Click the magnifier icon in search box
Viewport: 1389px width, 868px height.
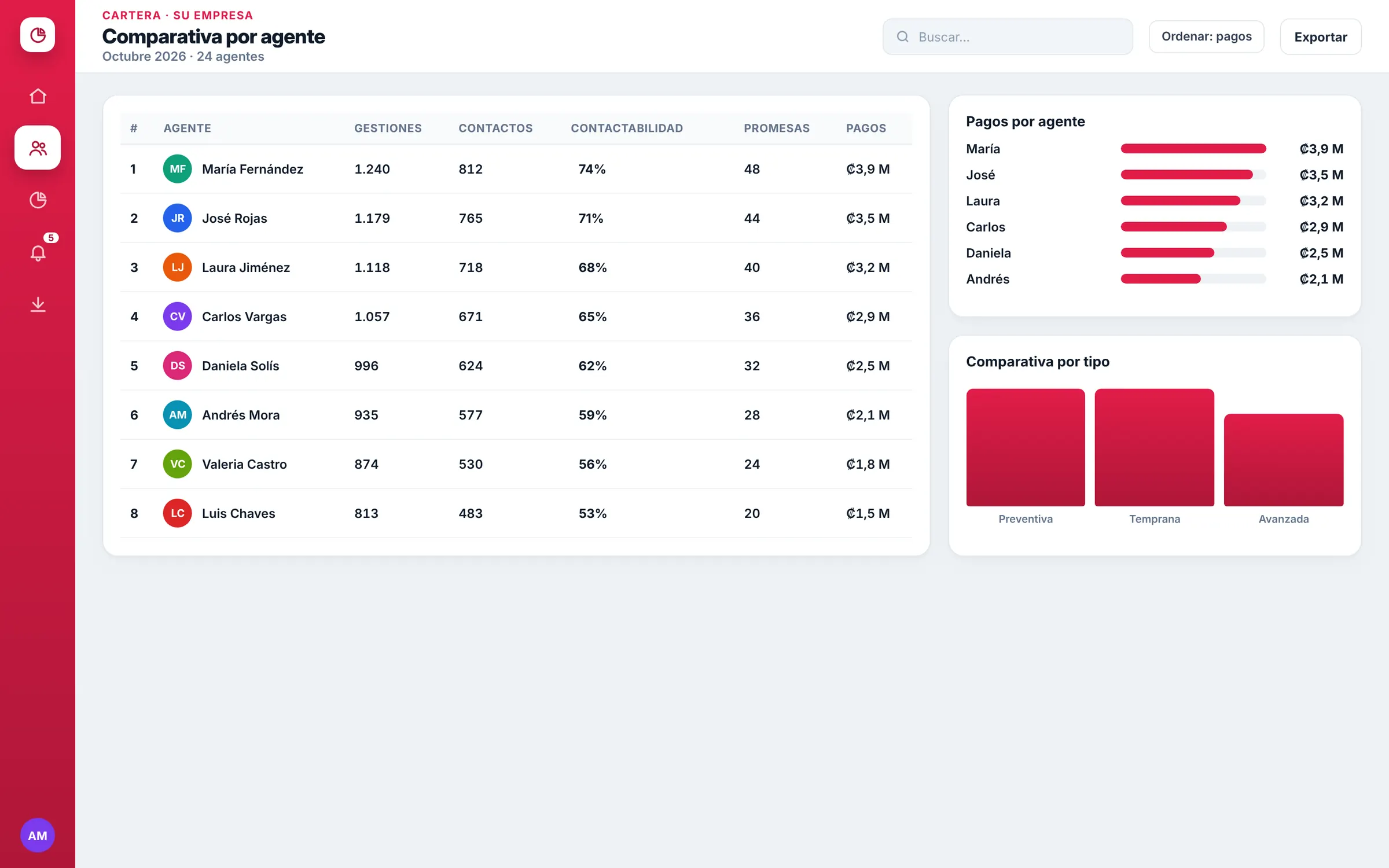coord(902,36)
